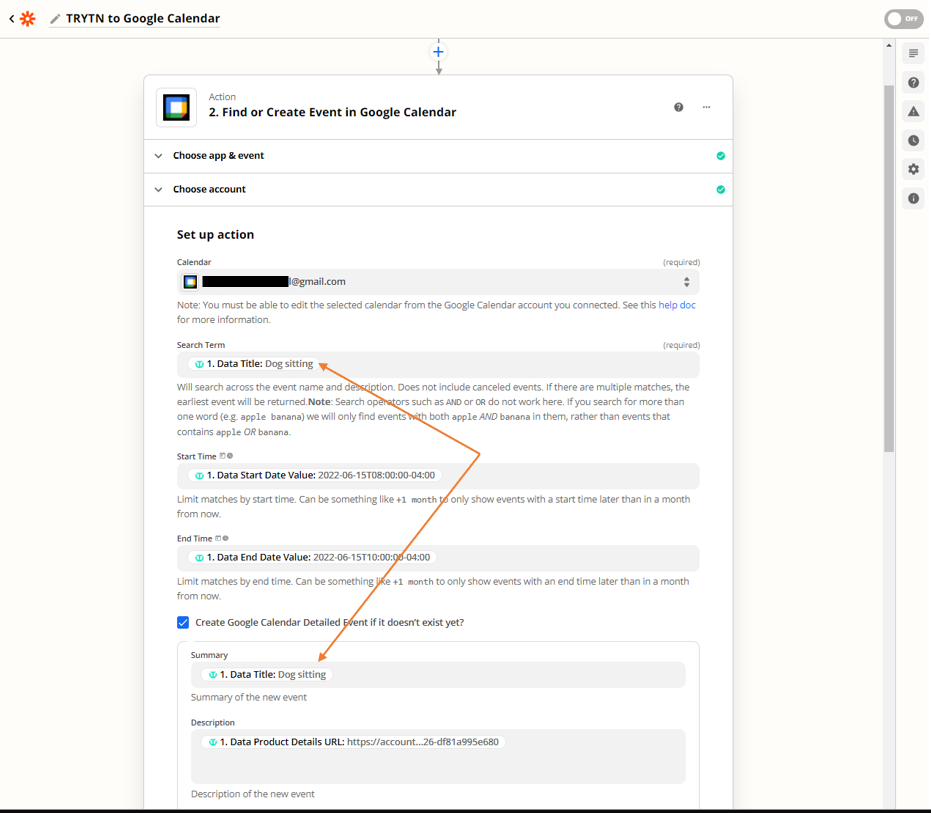Rename the zap title TRYTN to Google Calendar
Screen dimensions: 931x813
pyautogui.click(x=142, y=18)
